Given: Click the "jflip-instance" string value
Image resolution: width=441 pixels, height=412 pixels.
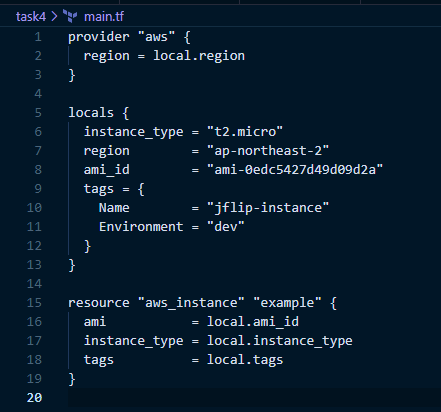Looking at the screenshot, I should coord(268,208).
